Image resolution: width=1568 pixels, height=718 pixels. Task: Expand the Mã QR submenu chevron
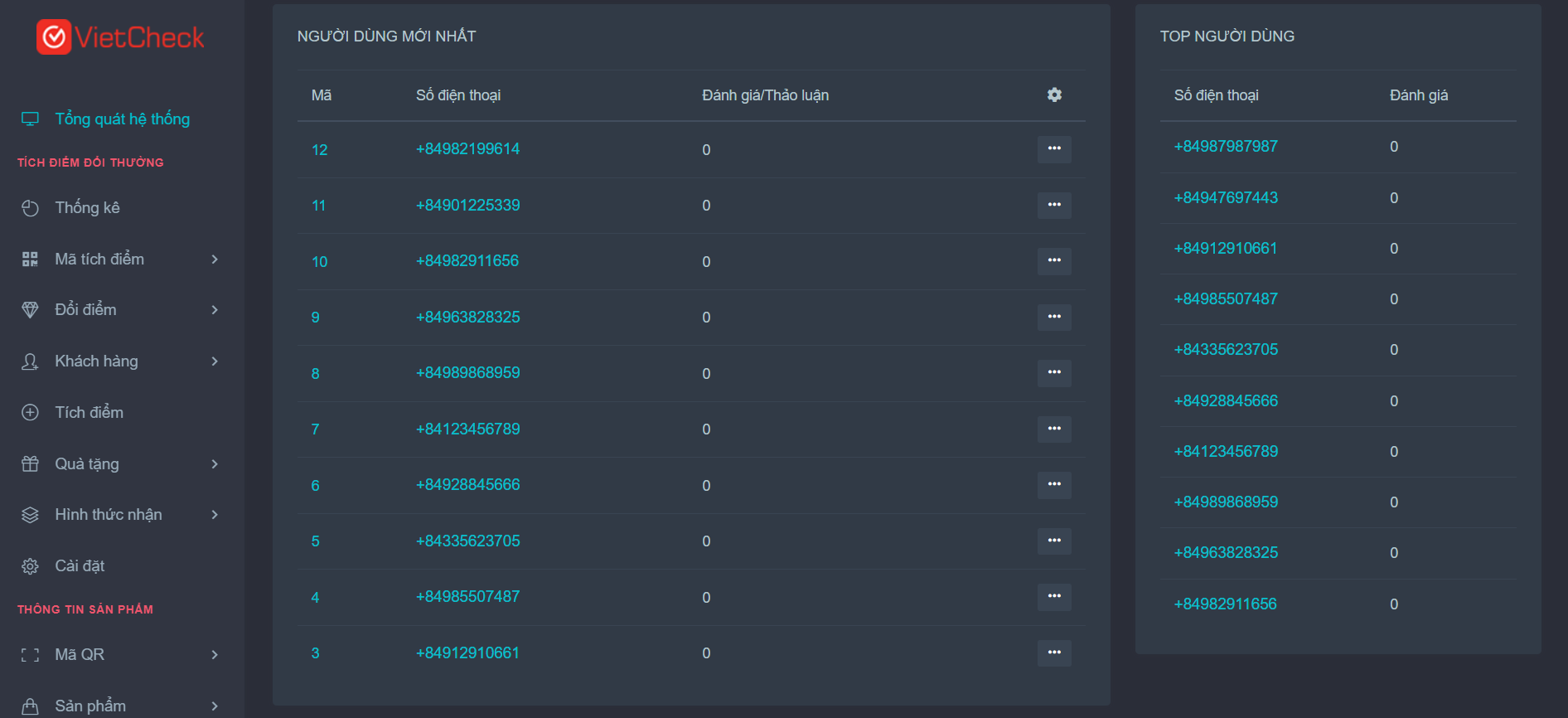[x=215, y=655]
